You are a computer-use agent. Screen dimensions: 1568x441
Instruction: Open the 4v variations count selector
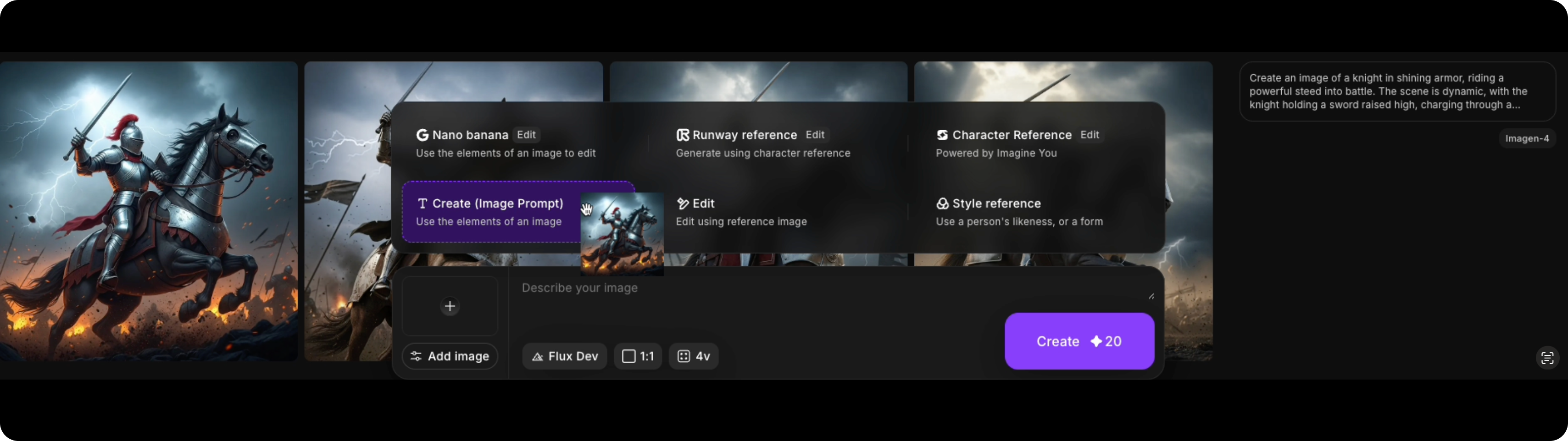[x=693, y=357]
